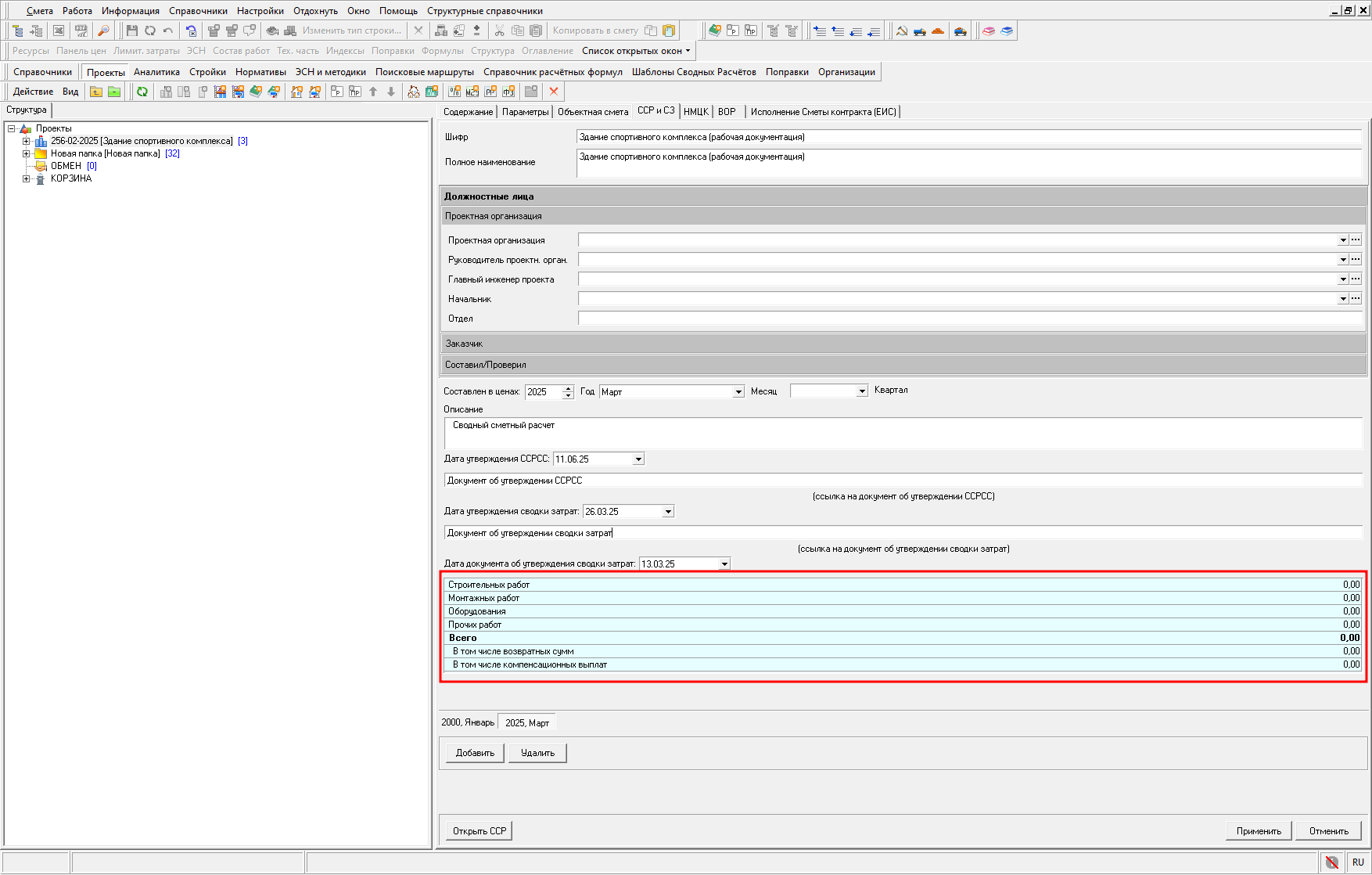Click the magnifier search icon in top toolbar
Viewport: 1372px width, 875px height.
pyautogui.click(x=102, y=31)
